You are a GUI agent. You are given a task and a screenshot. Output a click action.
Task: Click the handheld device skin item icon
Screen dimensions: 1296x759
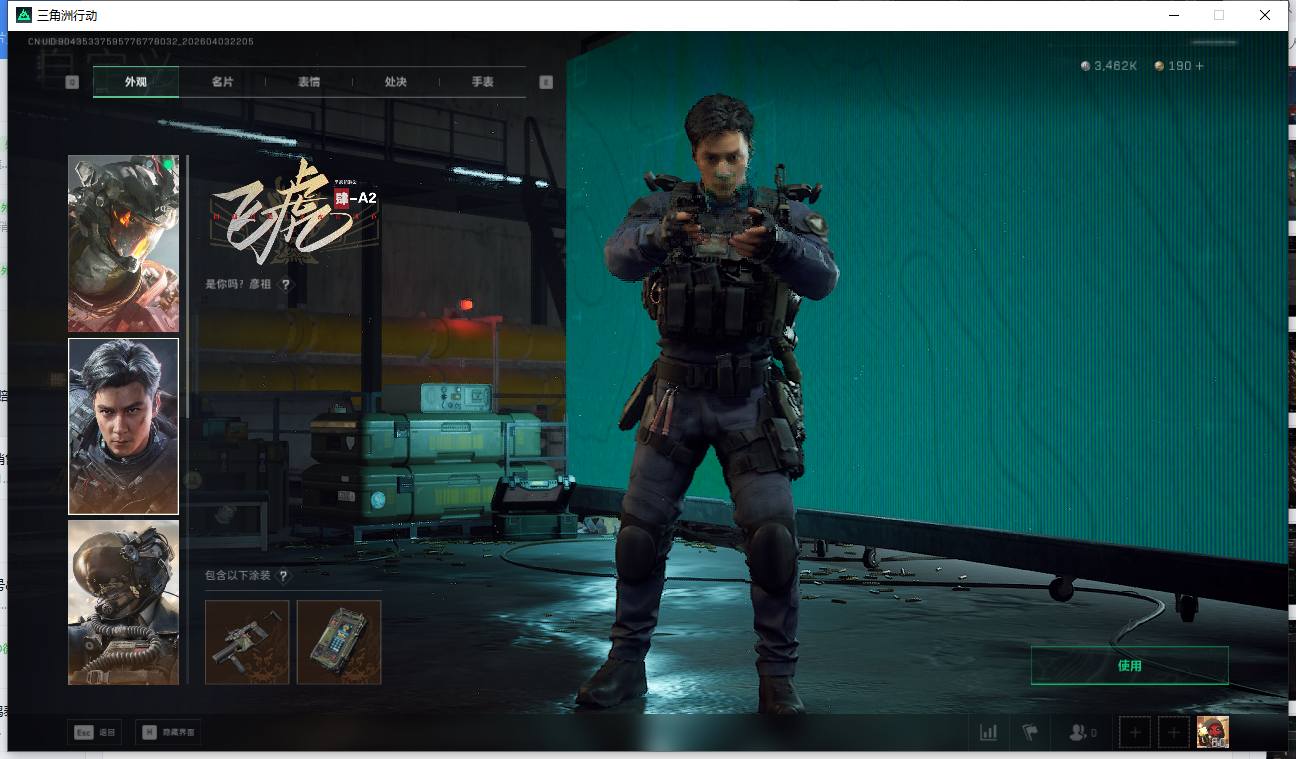pyautogui.click(x=339, y=642)
